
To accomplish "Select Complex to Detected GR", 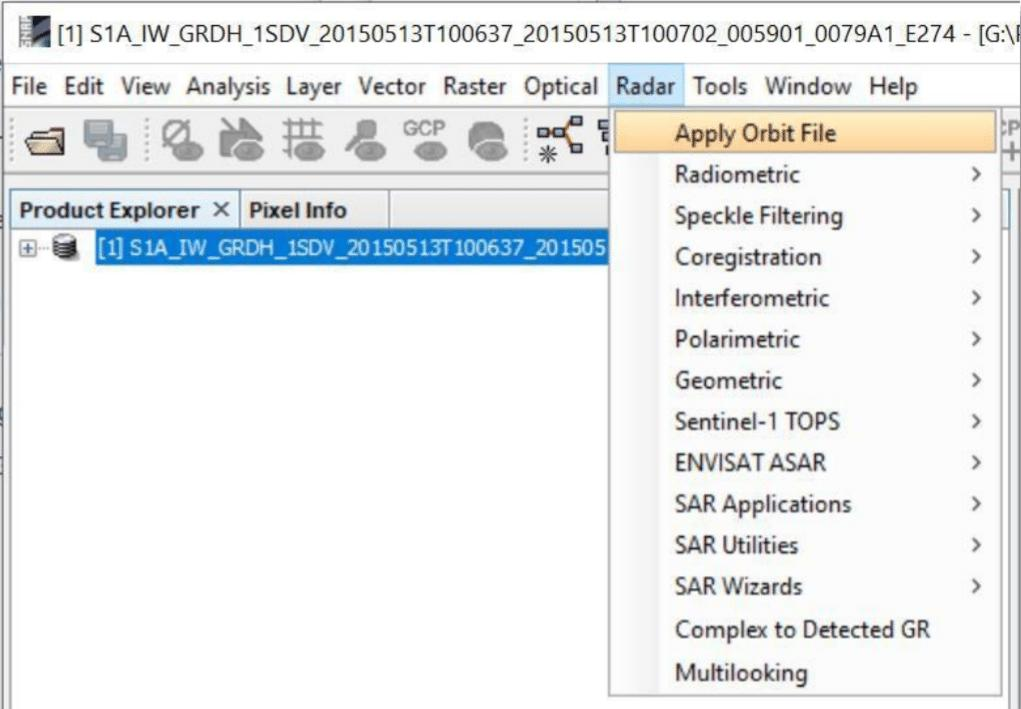I will pos(805,630).
